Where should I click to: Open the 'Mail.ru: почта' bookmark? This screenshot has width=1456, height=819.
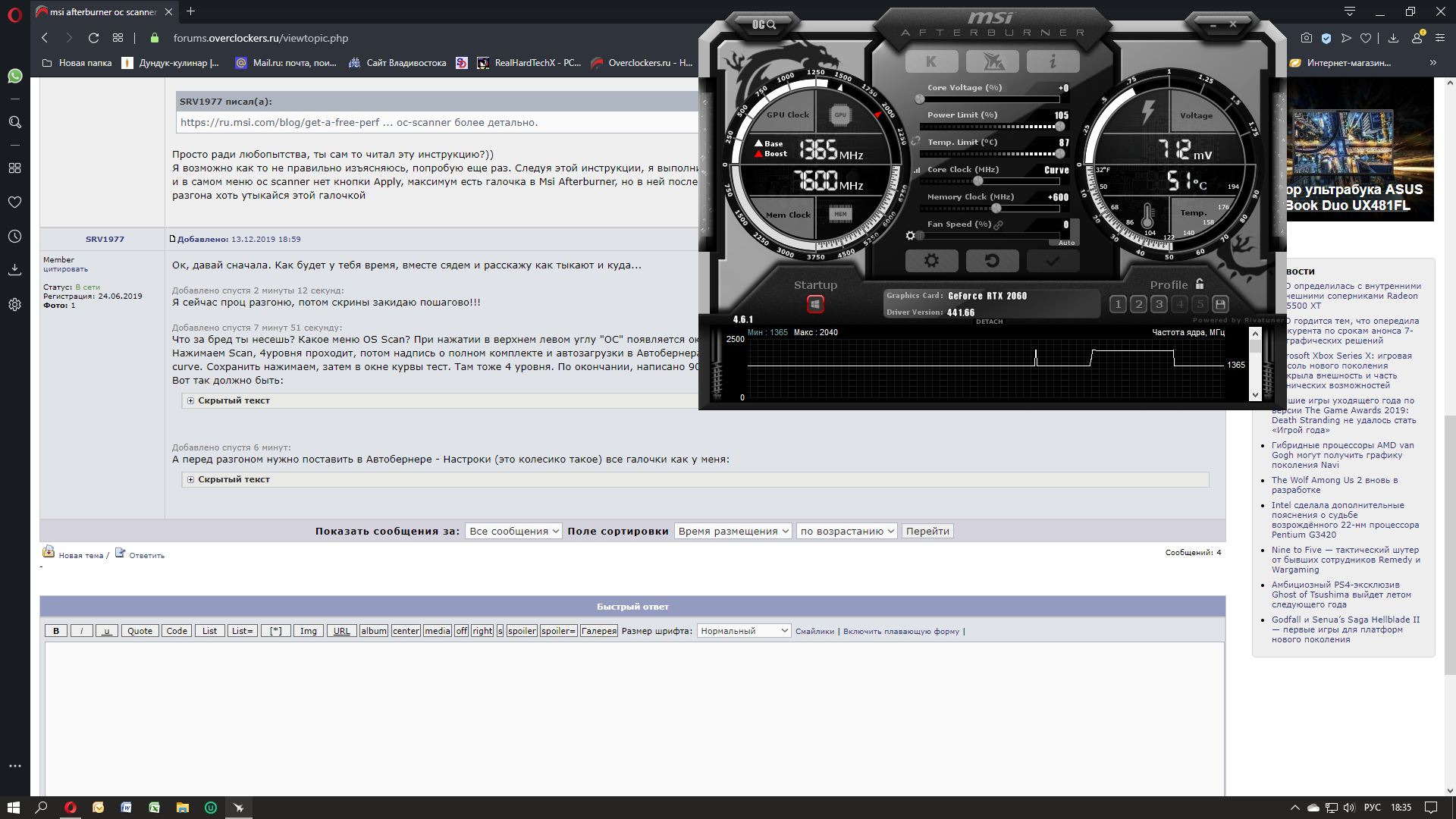click(x=286, y=63)
